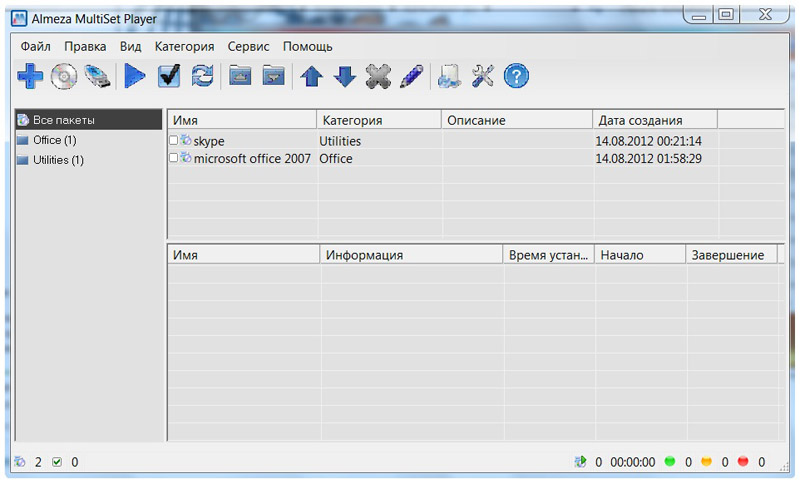Open the Вид menu
The width and height of the screenshot is (800, 484).
click(x=131, y=46)
